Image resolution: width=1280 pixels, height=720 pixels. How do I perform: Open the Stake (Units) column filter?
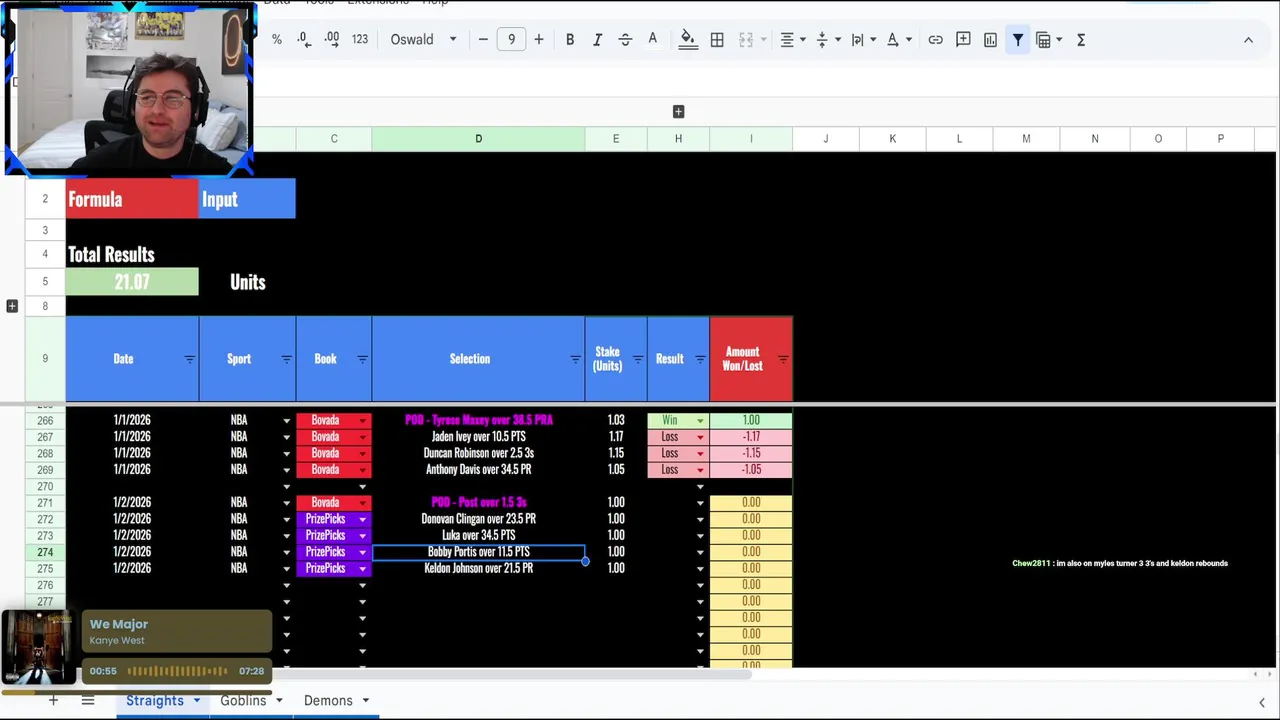[637, 359]
